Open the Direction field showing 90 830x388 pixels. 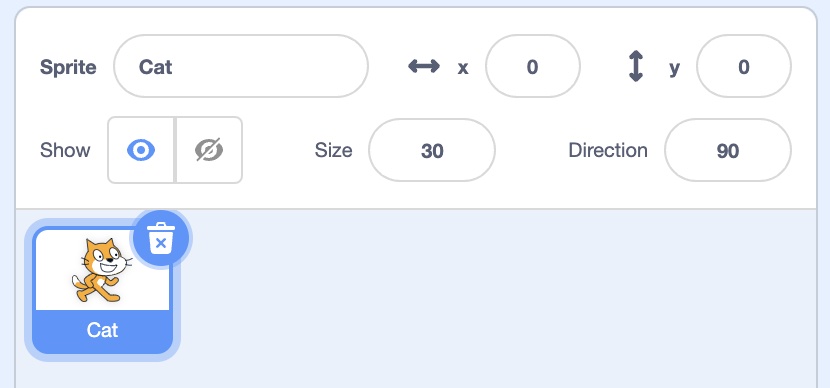pyautogui.click(x=728, y=150)
